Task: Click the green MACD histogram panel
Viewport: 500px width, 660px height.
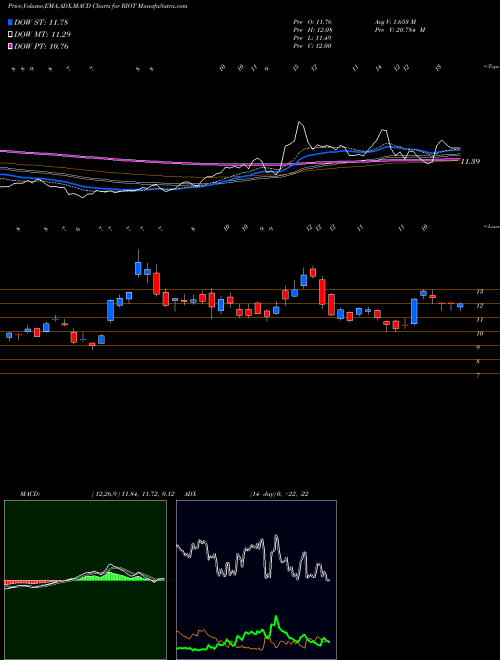Action: click(85, 580)
